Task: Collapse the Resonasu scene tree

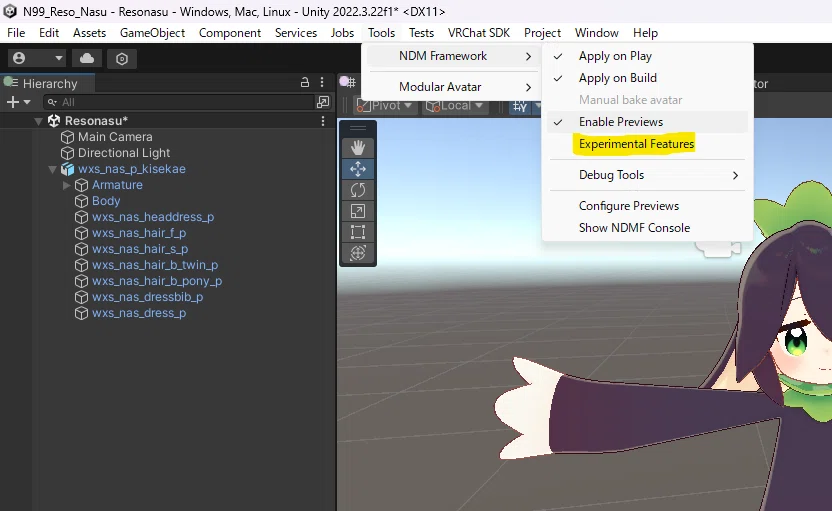Action: click(x=38, y=121)
